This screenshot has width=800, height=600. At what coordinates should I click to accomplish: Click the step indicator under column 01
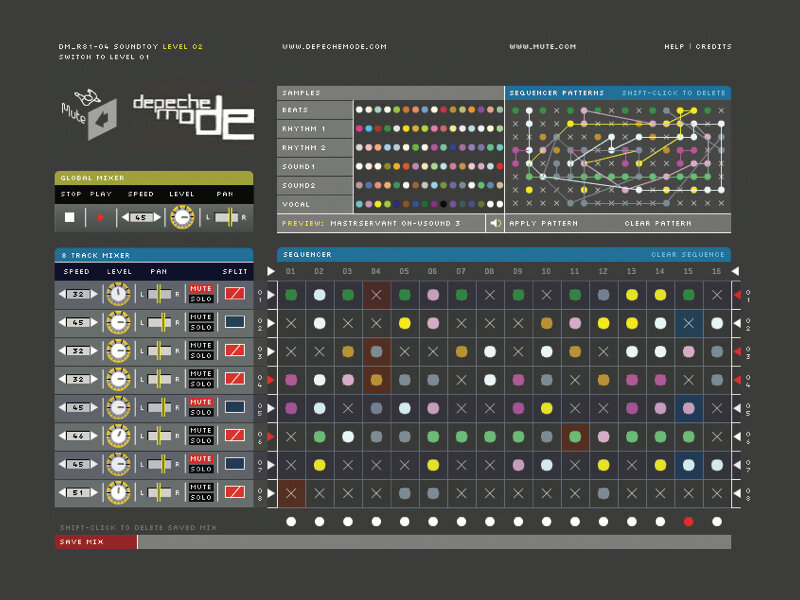coord(291,521)
